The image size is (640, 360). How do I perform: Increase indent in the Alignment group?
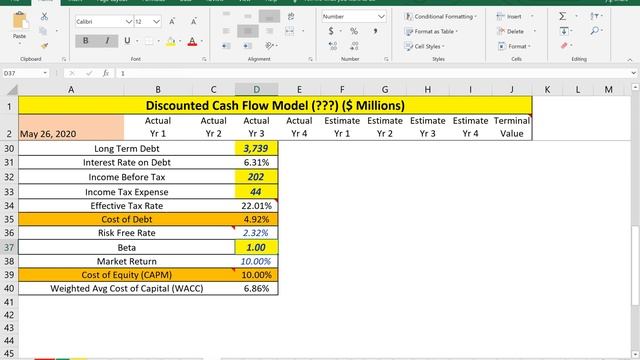(x=247, y=46)
